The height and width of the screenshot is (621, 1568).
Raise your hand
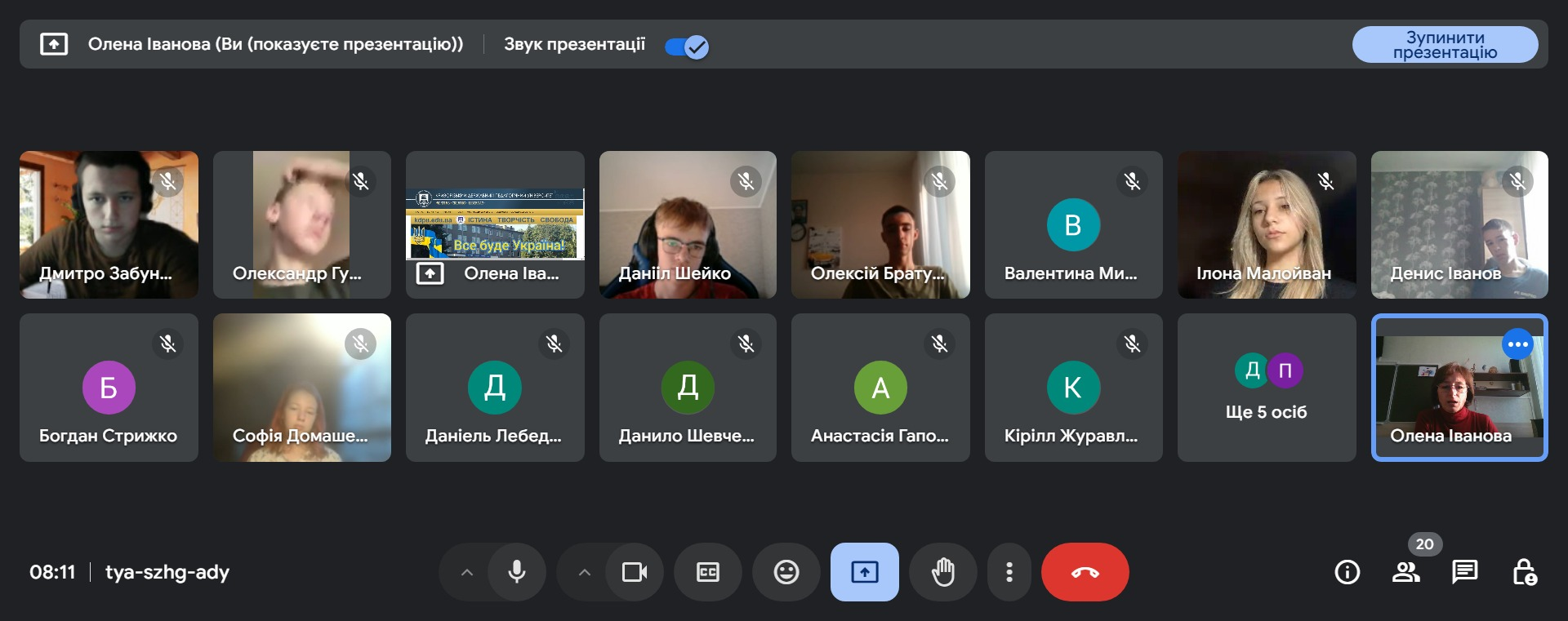click(943, 572)
